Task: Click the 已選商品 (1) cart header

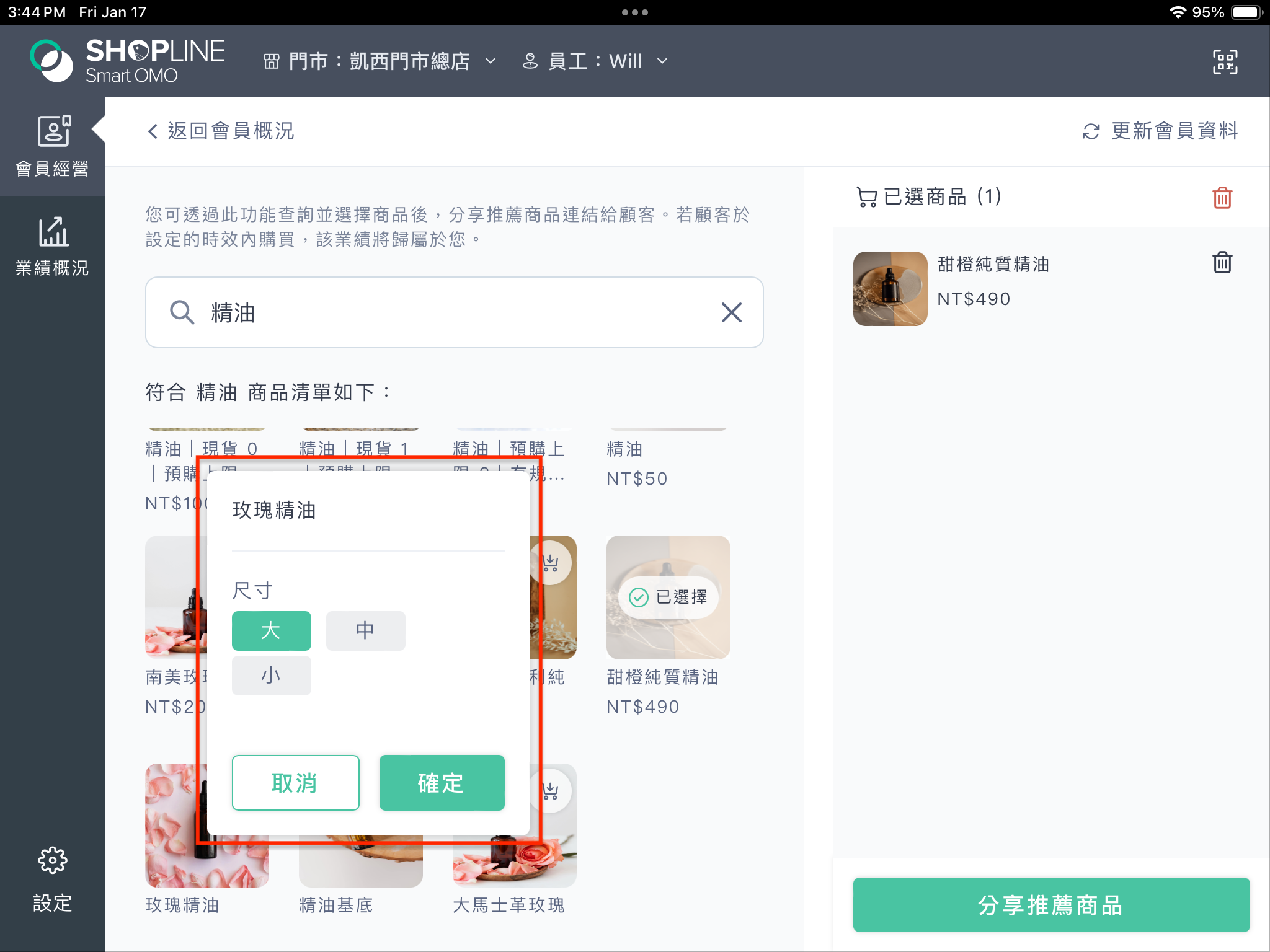Action: tap(928, 196)
